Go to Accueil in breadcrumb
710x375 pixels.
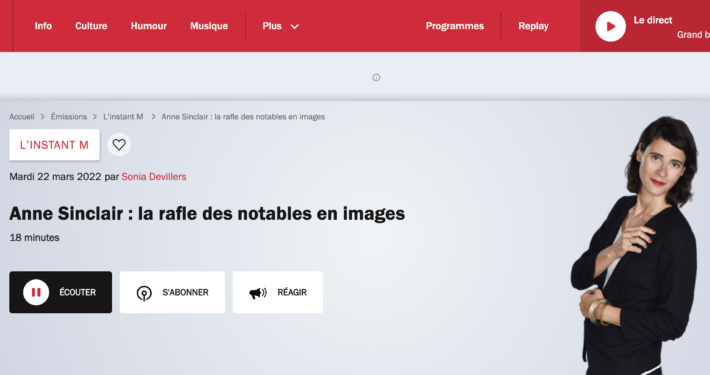pos(22,116)
